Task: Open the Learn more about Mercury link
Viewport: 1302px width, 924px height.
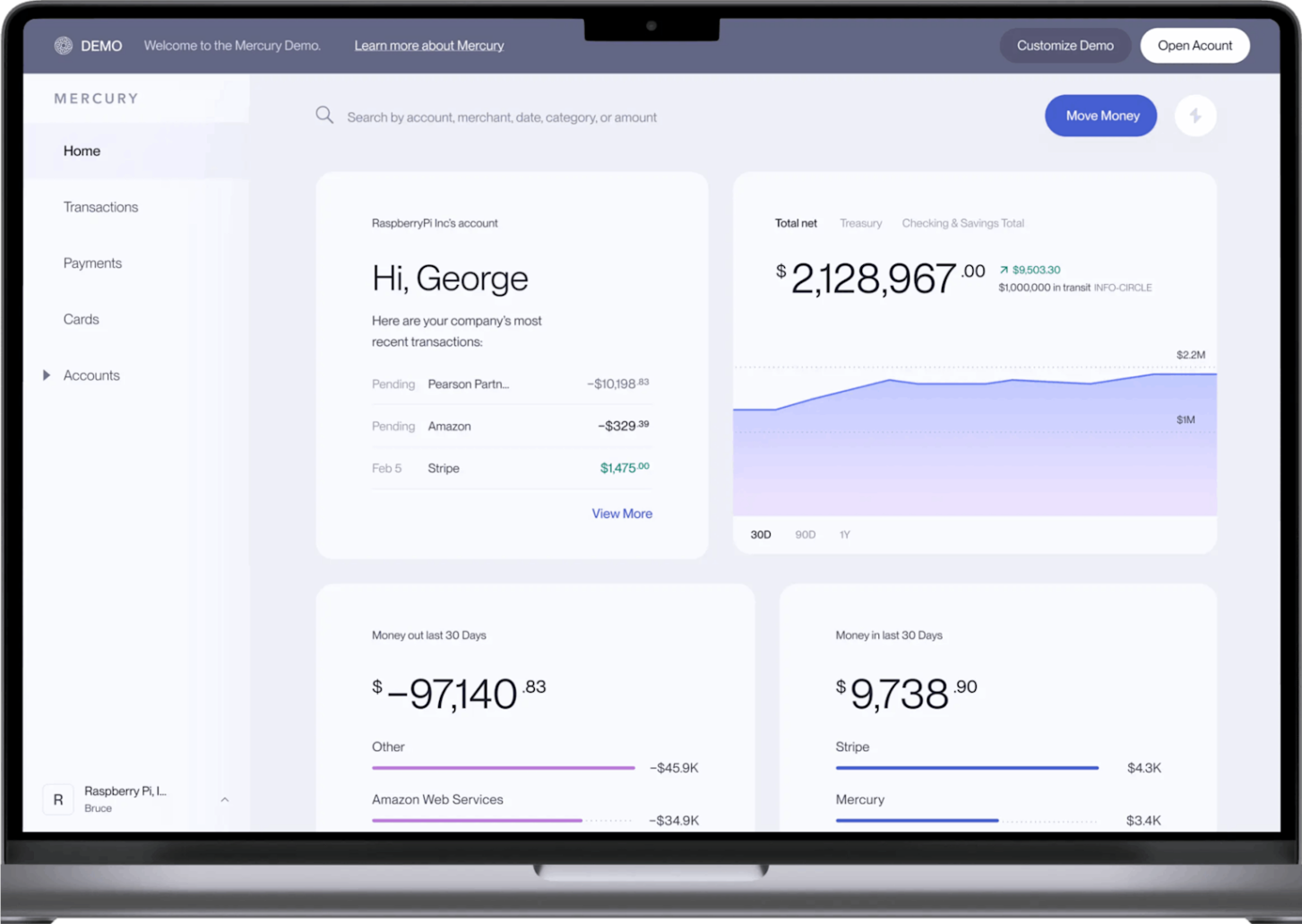Action: pyautogui.click(x=428, y=46)
